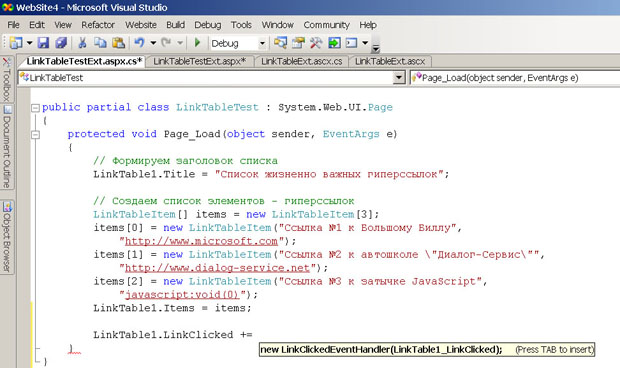Click the 'LinkTable1.Items = items;' line

[x=172, y=308]
